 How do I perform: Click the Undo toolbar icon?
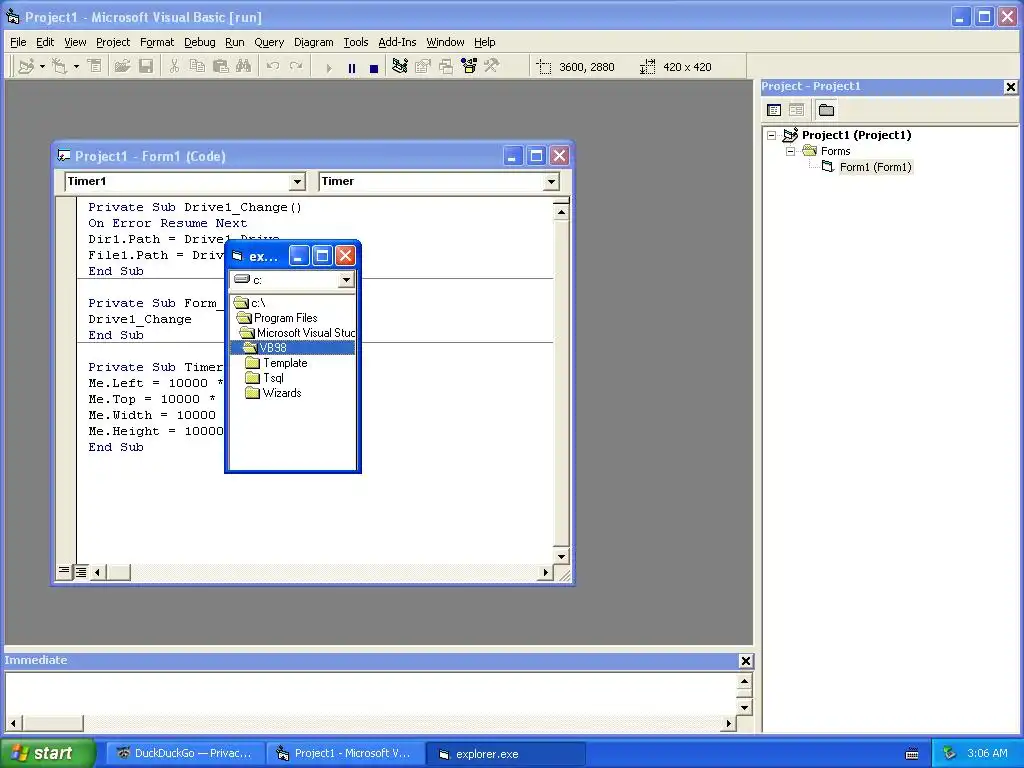point(272,66)
